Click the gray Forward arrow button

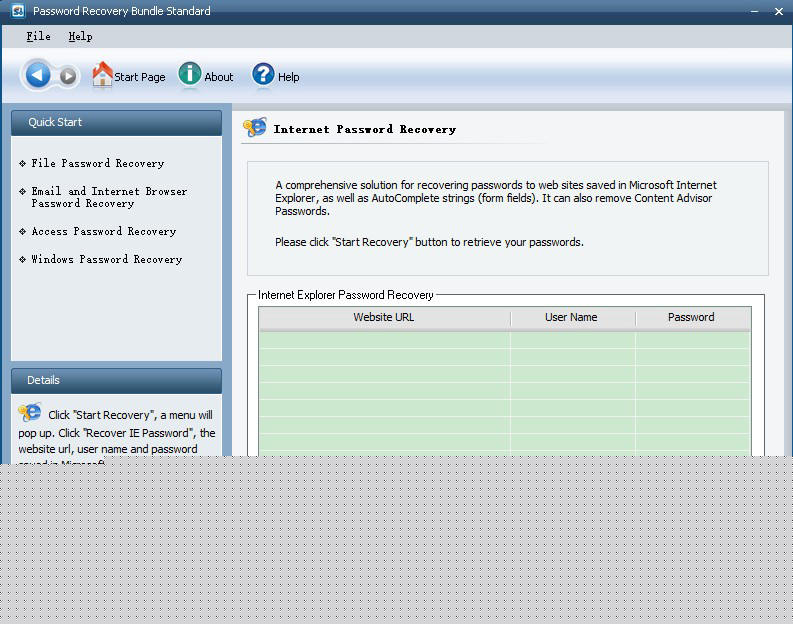click(68, 76)
